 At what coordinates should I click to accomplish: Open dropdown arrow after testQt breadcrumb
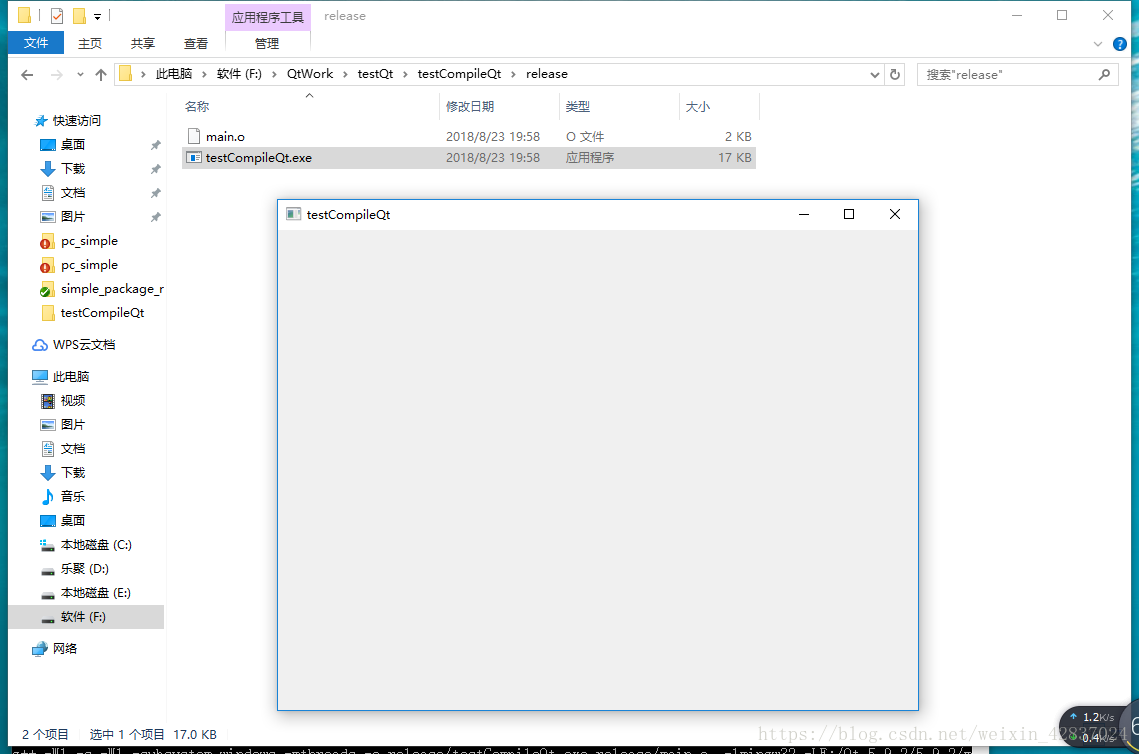tap(405, 74)
